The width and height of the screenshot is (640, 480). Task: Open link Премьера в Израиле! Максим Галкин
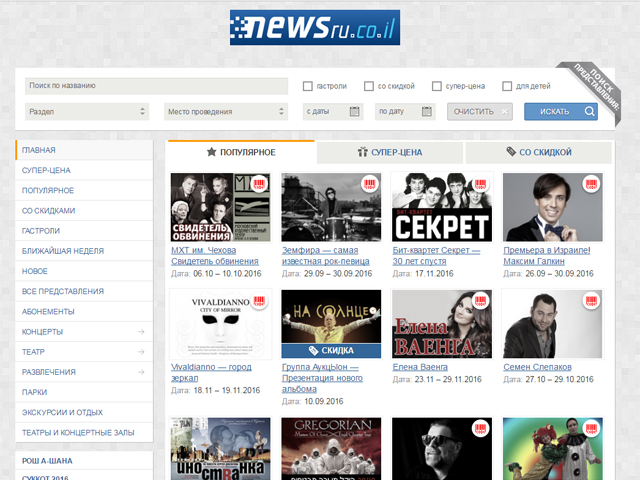coord(547,256)
